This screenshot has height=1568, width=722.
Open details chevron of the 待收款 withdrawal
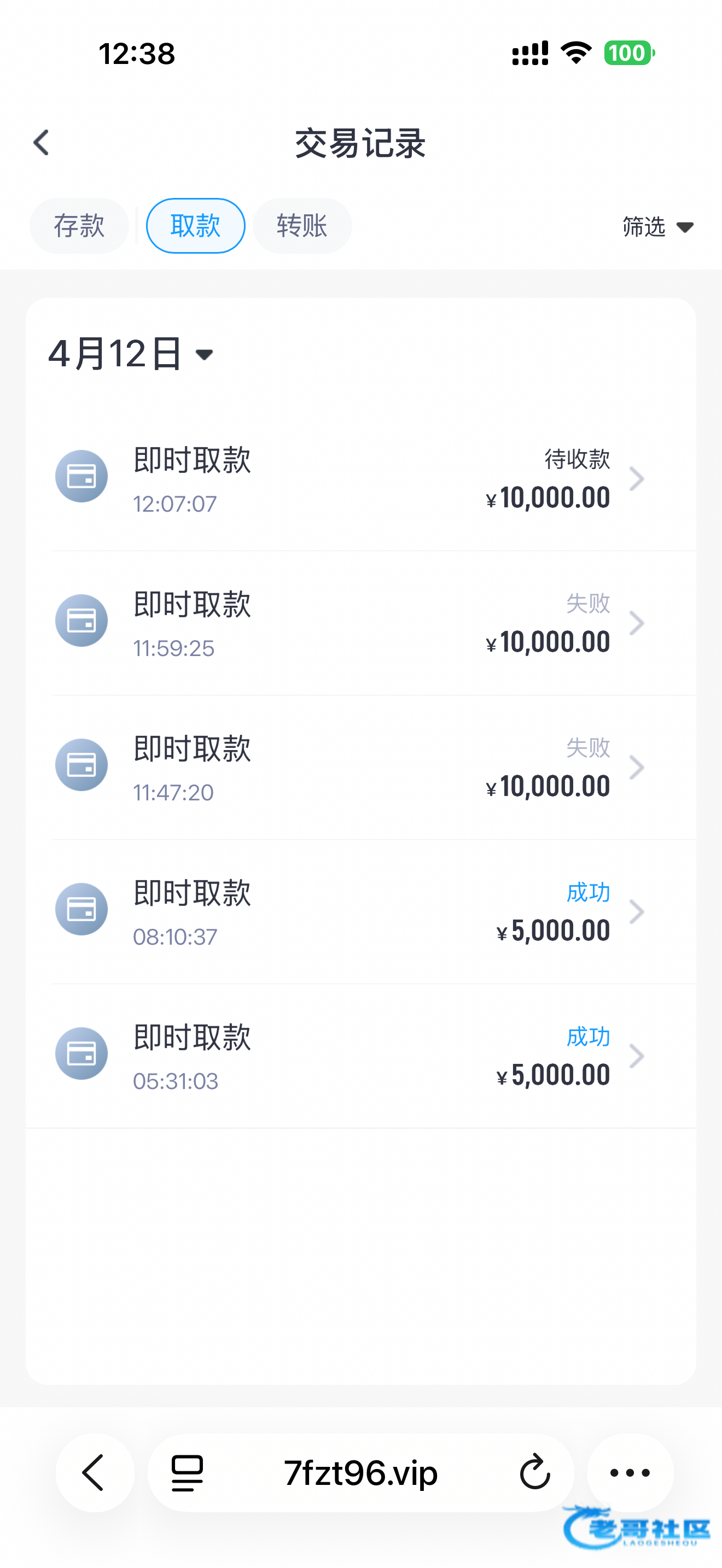[x=637, y=479]
